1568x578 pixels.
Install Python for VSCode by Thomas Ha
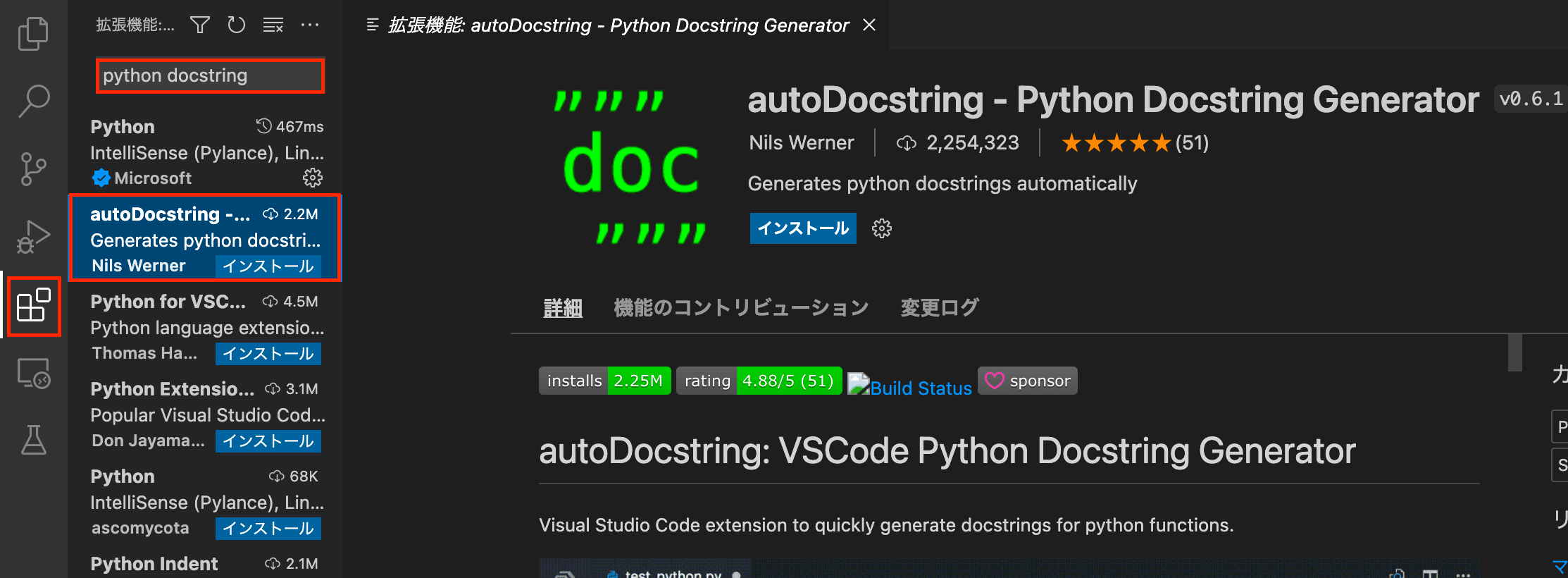click(x=268, y=354)
